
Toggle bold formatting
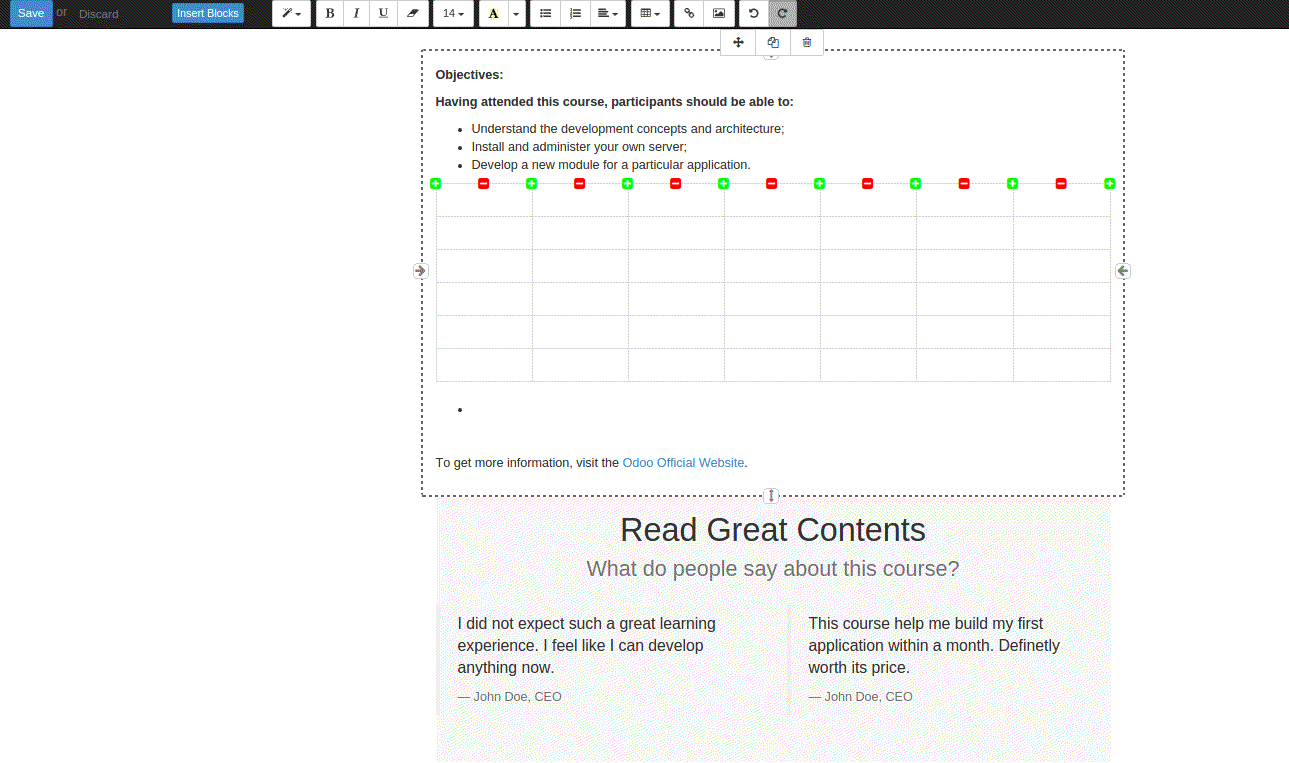click(330, 14)
